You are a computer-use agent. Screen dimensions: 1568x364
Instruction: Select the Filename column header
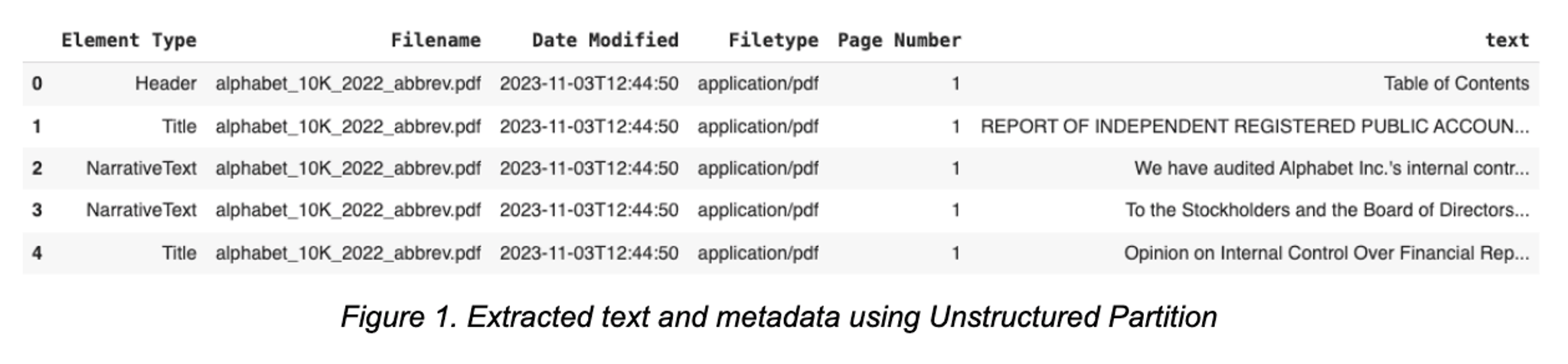[x=436, y=41]
